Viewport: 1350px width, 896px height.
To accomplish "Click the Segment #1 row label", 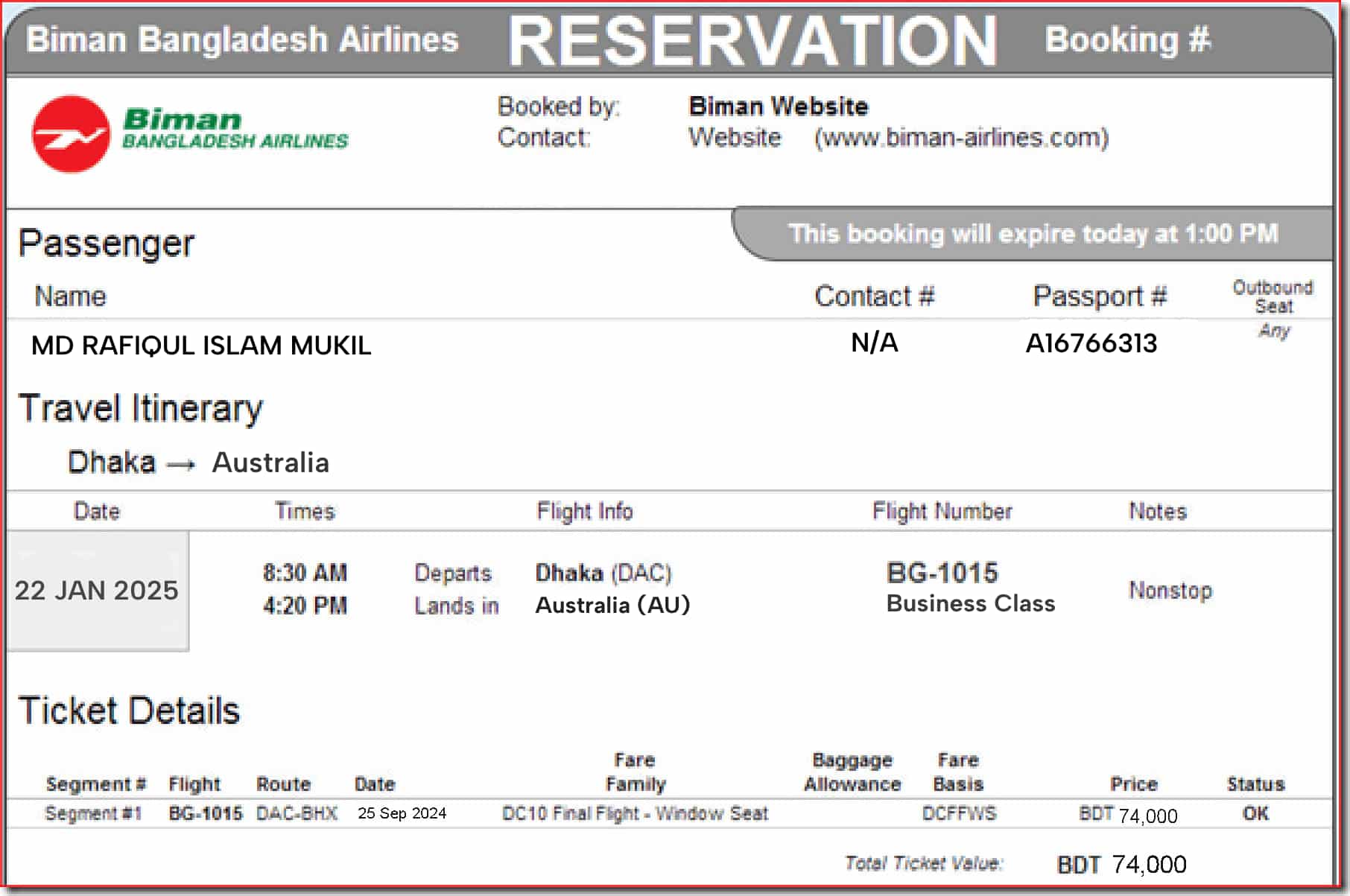I will (93, 813).
